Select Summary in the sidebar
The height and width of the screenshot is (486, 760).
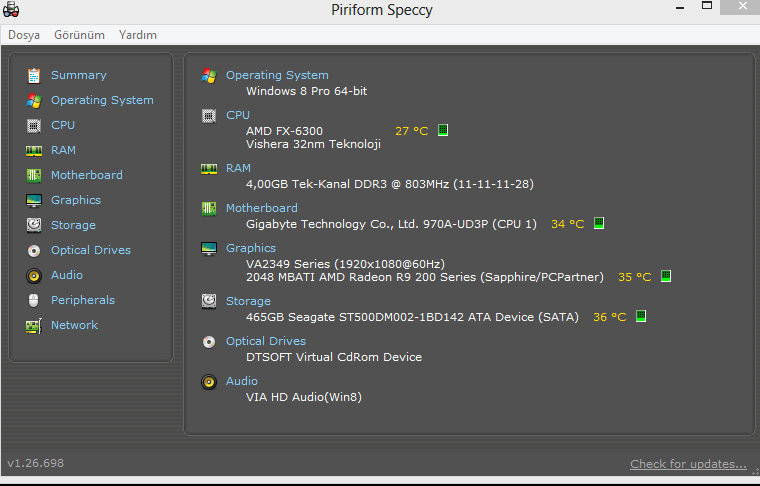79,75
